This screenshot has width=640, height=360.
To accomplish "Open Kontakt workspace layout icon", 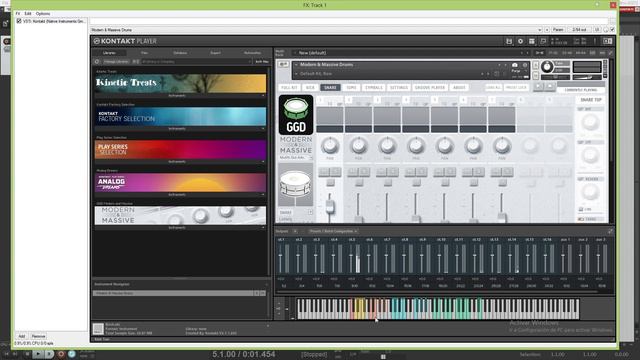I will coord(531,41).
